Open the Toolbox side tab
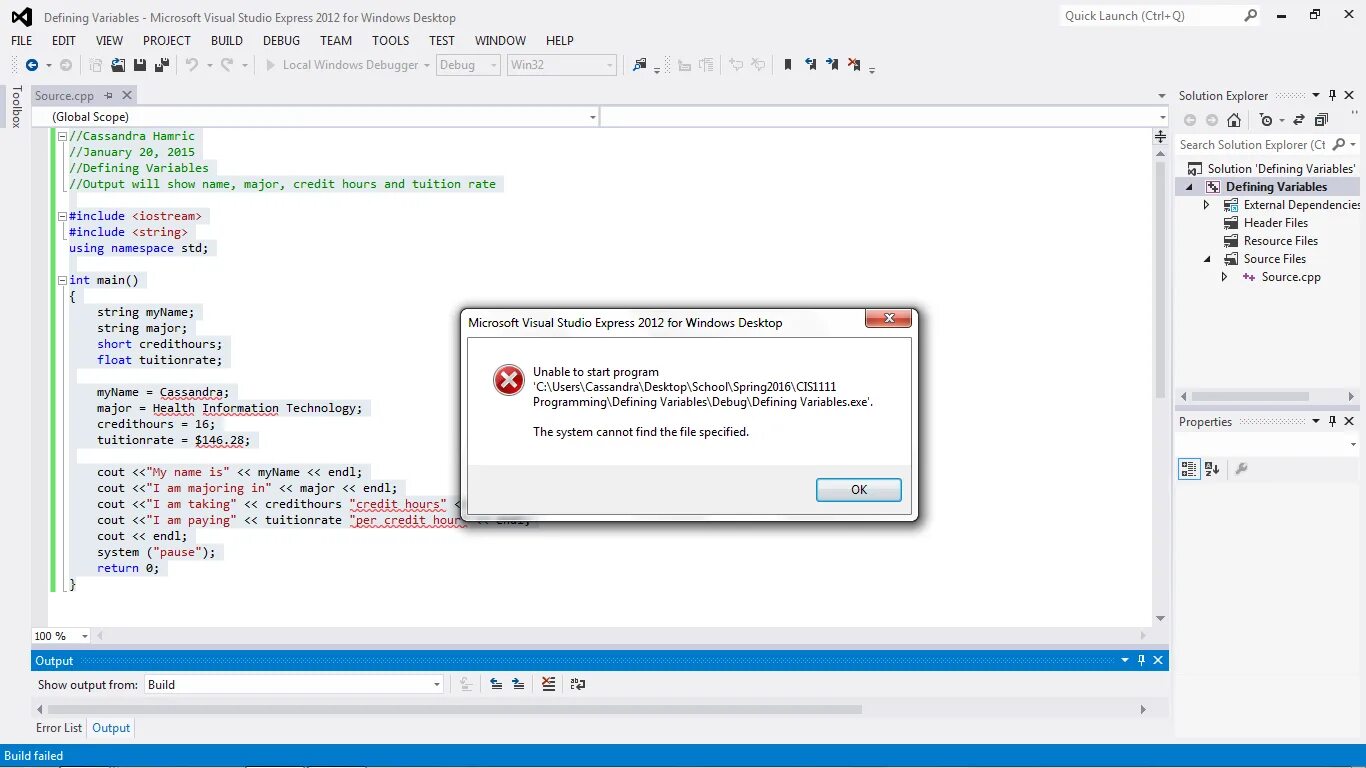 16,107
